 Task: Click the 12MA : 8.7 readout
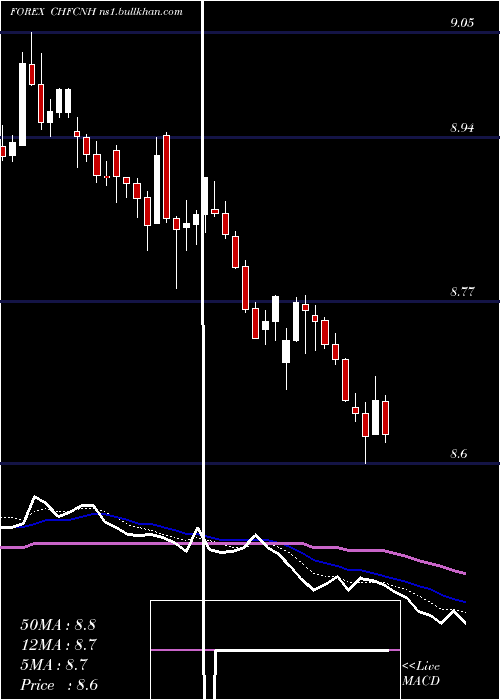(x=59, y=645)
